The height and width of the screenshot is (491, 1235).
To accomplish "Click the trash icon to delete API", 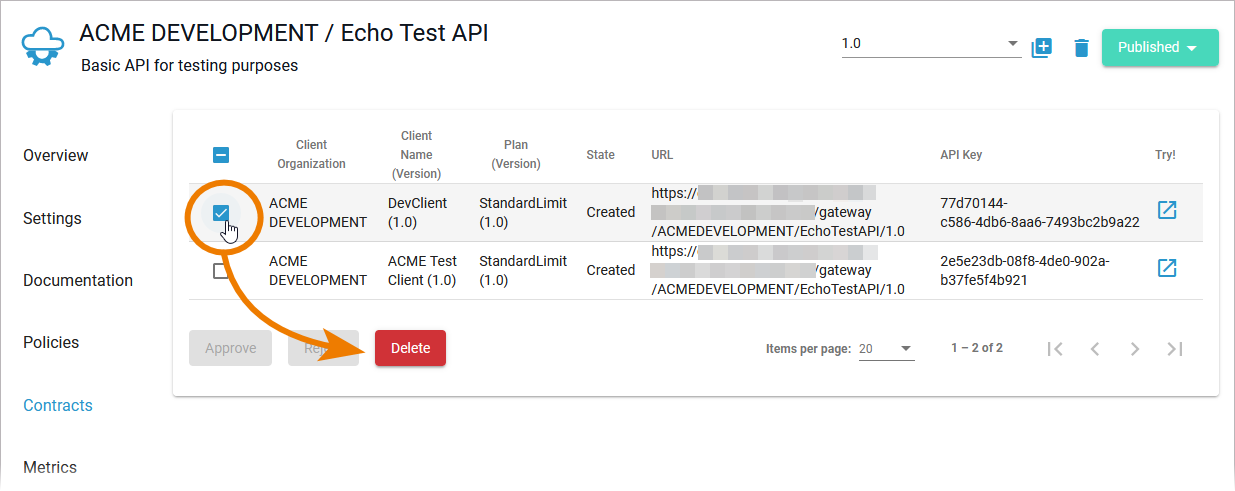I will click(x=1081, y=48).
